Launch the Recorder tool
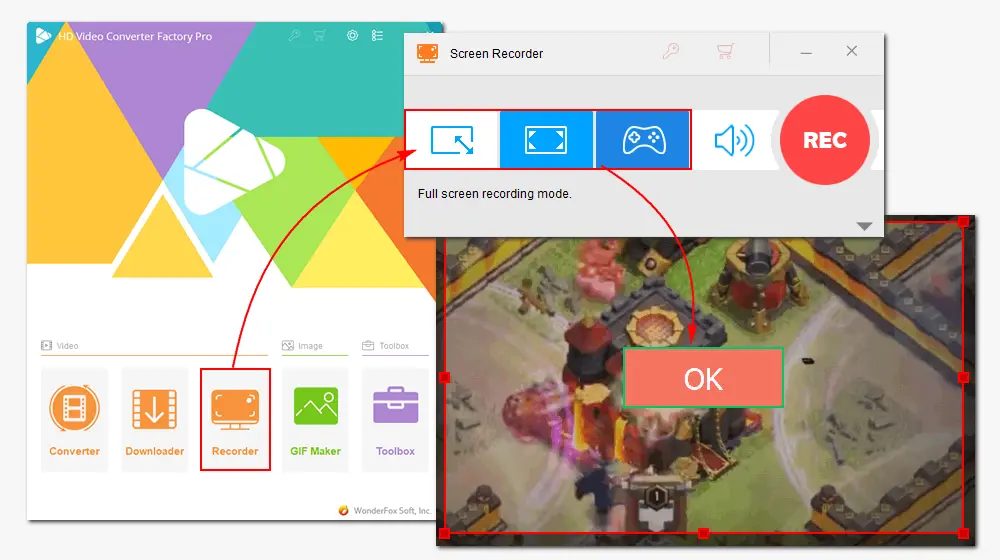 (x=235, y=420)
